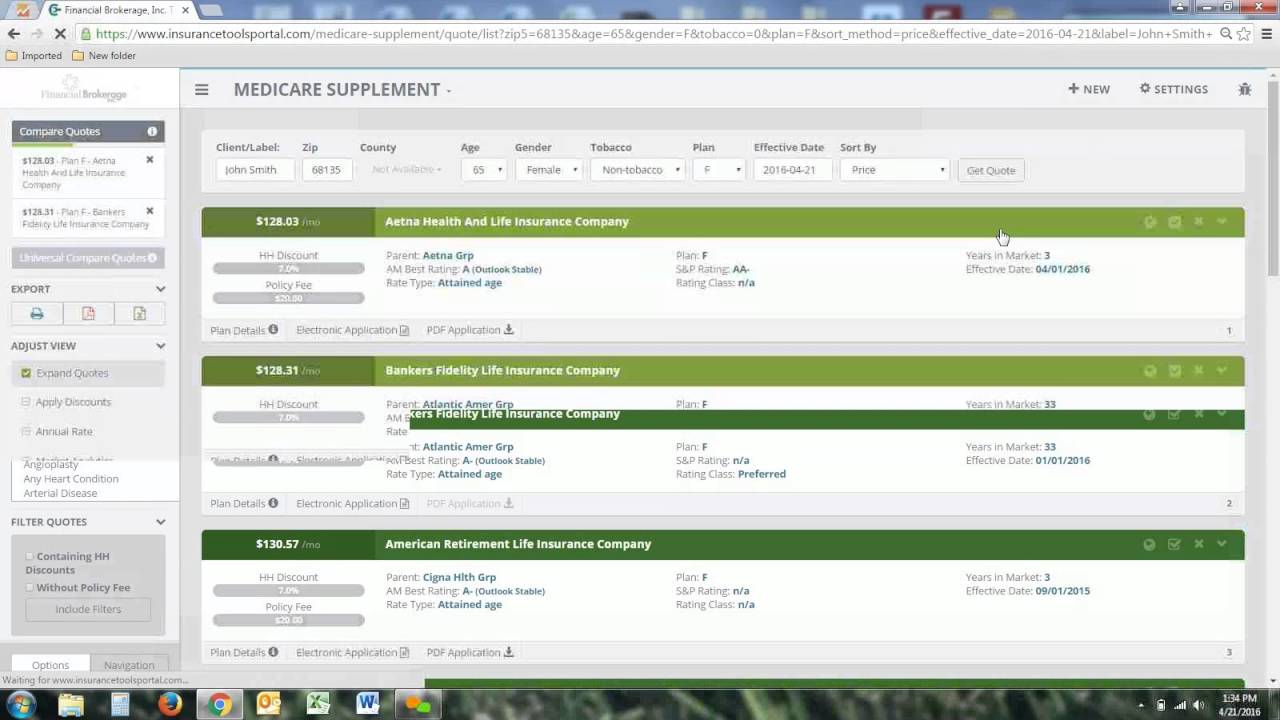
Task: Open the Gender dropdown showing Female
Action: [548, 170]
